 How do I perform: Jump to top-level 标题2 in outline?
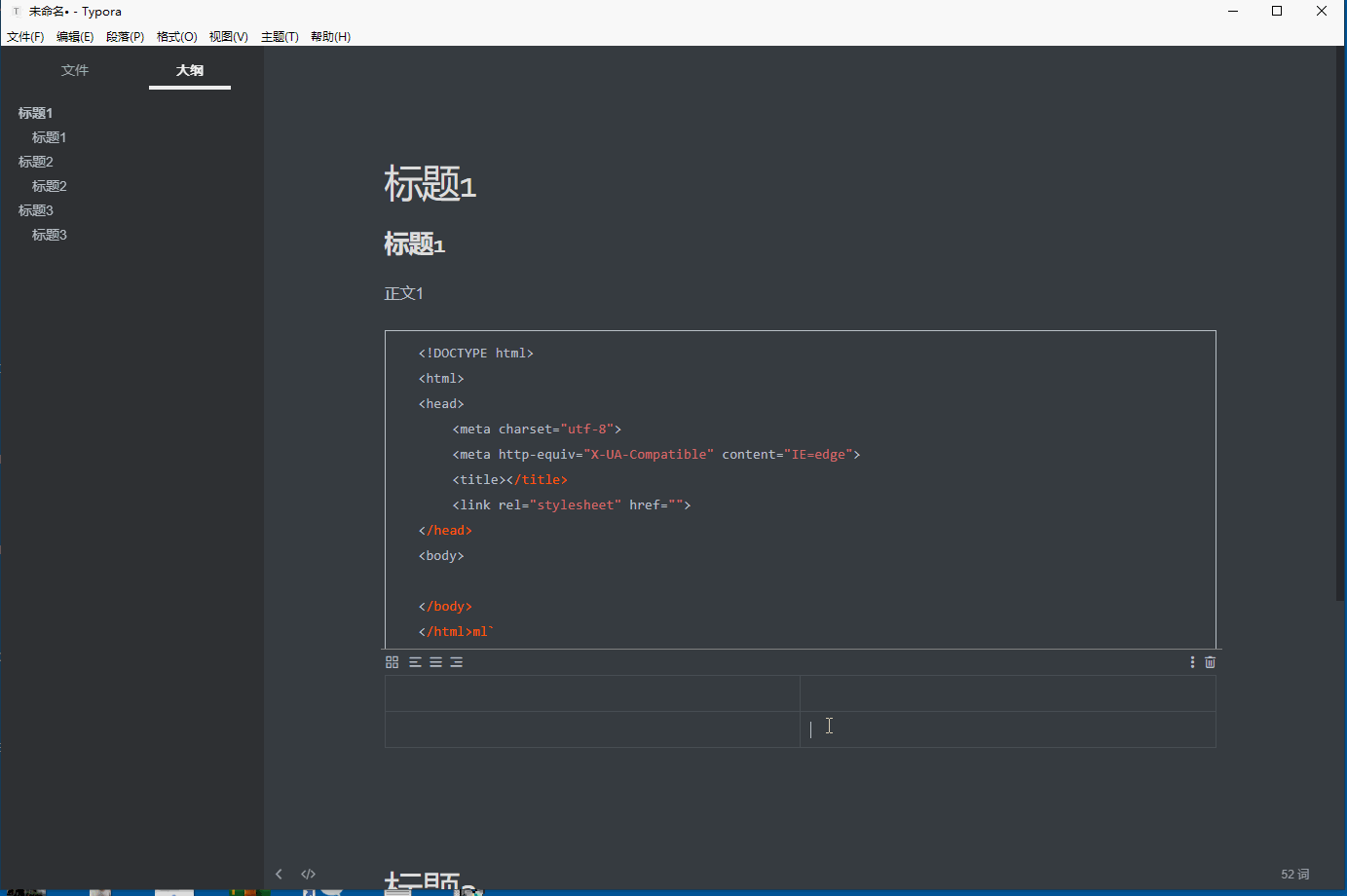[x=35, y=162]
